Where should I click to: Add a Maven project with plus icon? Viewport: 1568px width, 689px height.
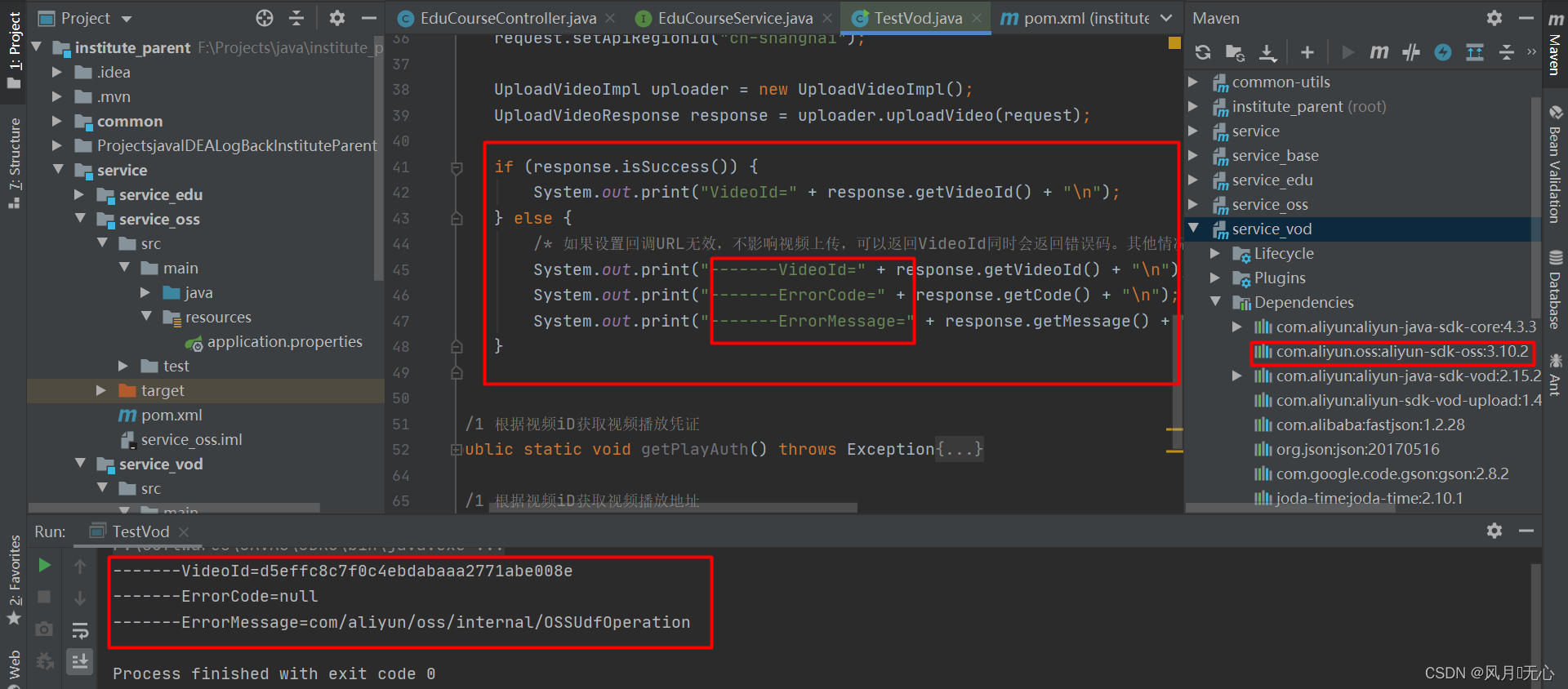coord(1307,52)
